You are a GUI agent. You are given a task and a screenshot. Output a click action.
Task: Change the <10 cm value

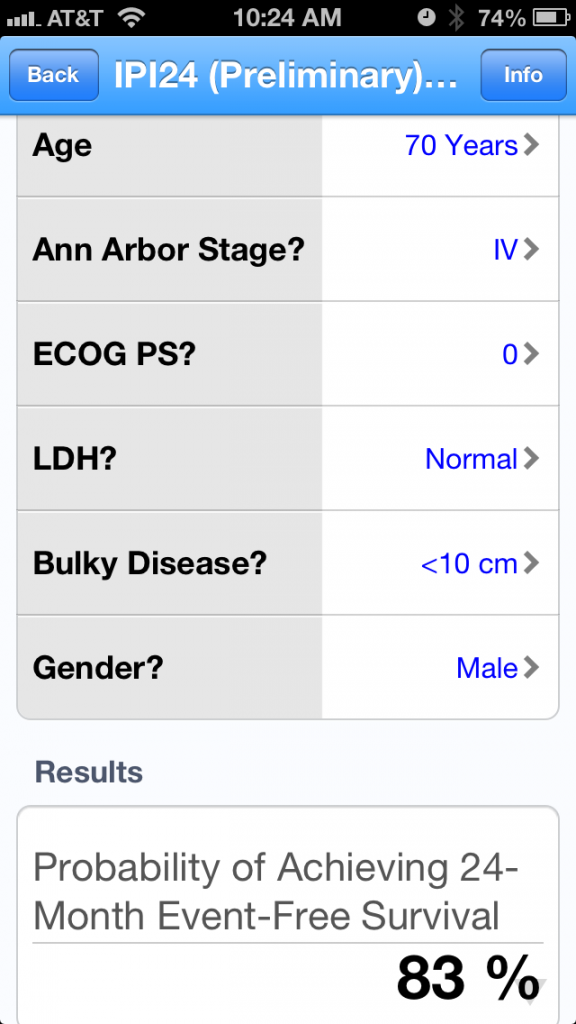470,563
